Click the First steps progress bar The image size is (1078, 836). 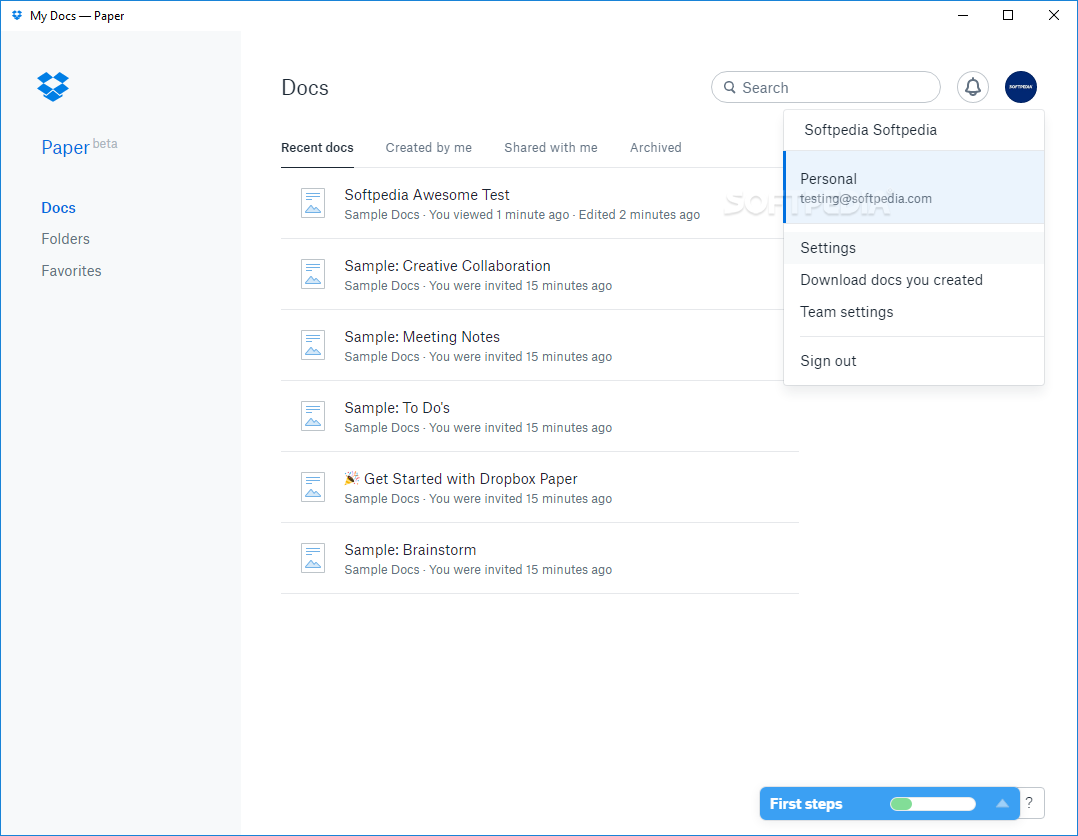tap(933, 804)
